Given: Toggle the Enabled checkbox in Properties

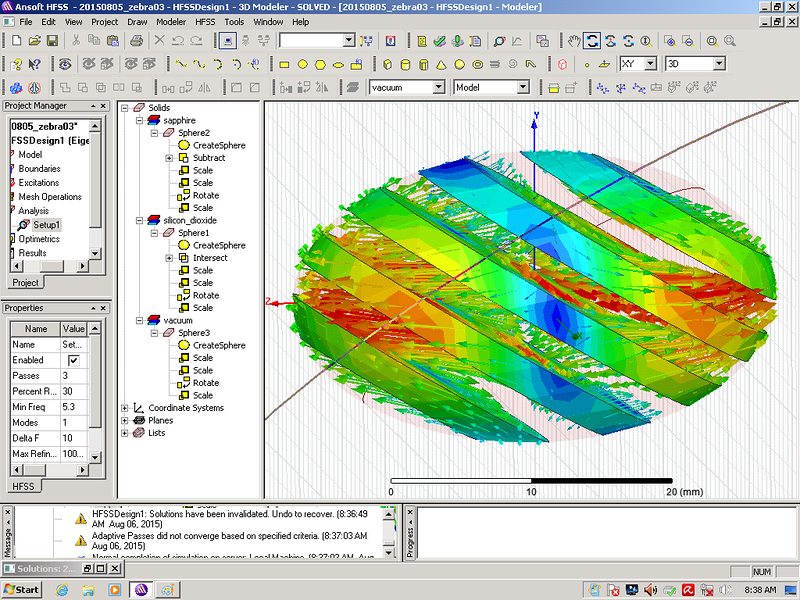Looking at the screenshot, I should 73,360.
